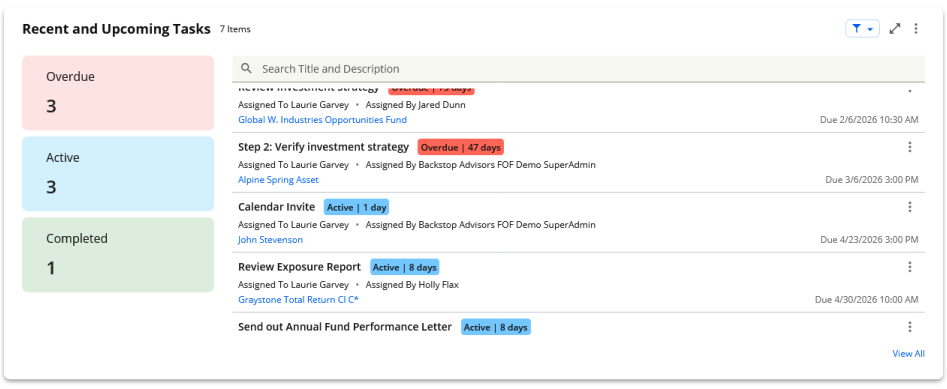Open Send out Annual Fund Performance Letter
This screenshot has height=389, width=947.
[345, 327]
